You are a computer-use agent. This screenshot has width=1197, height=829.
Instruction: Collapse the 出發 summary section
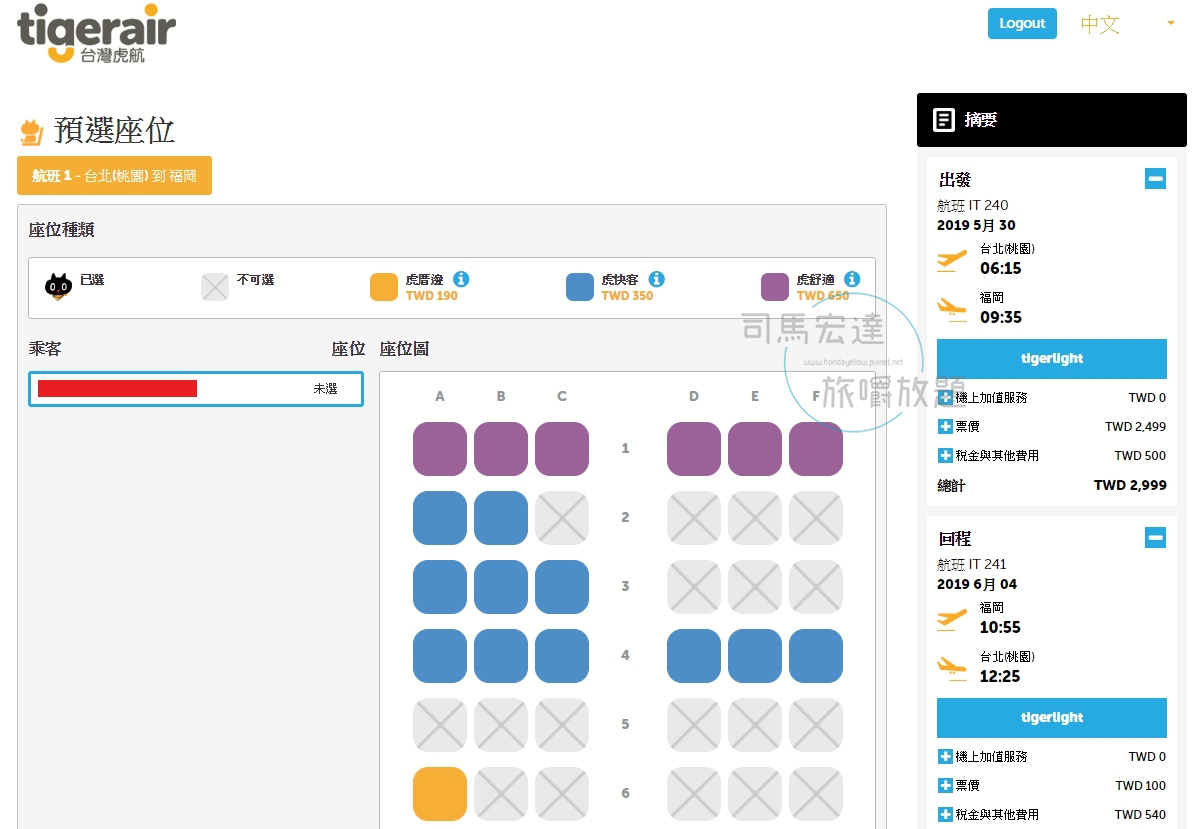coord(1156,179)
